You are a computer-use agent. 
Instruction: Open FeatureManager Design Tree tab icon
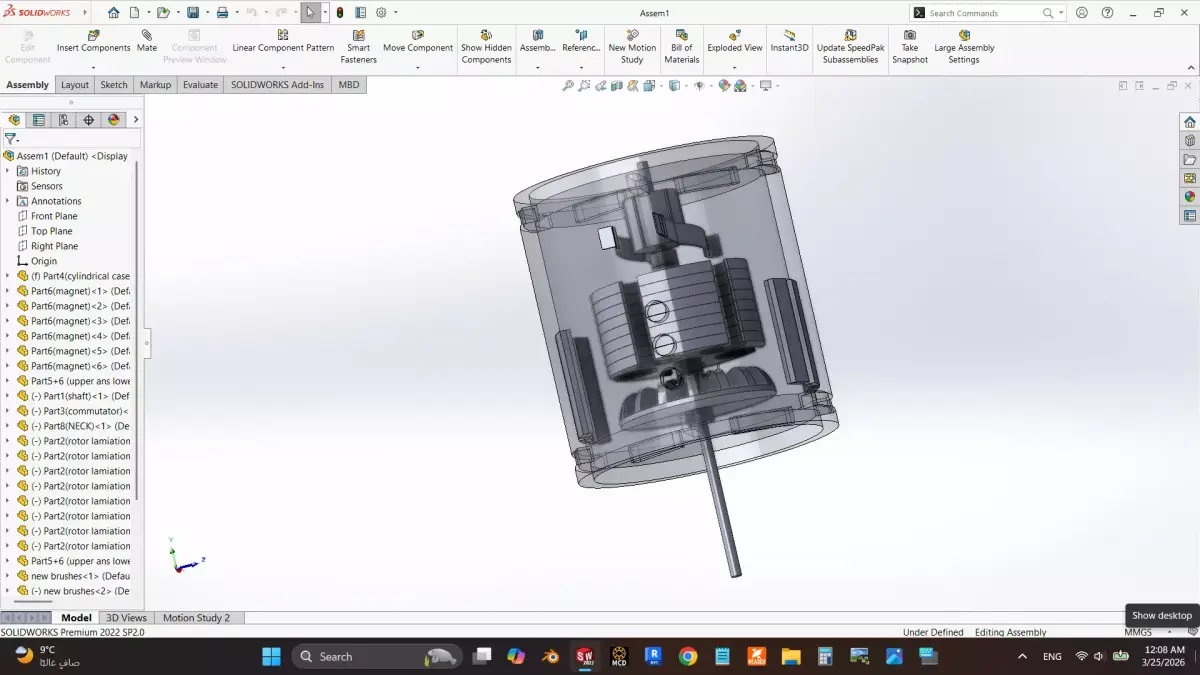(x=14, y=120)
